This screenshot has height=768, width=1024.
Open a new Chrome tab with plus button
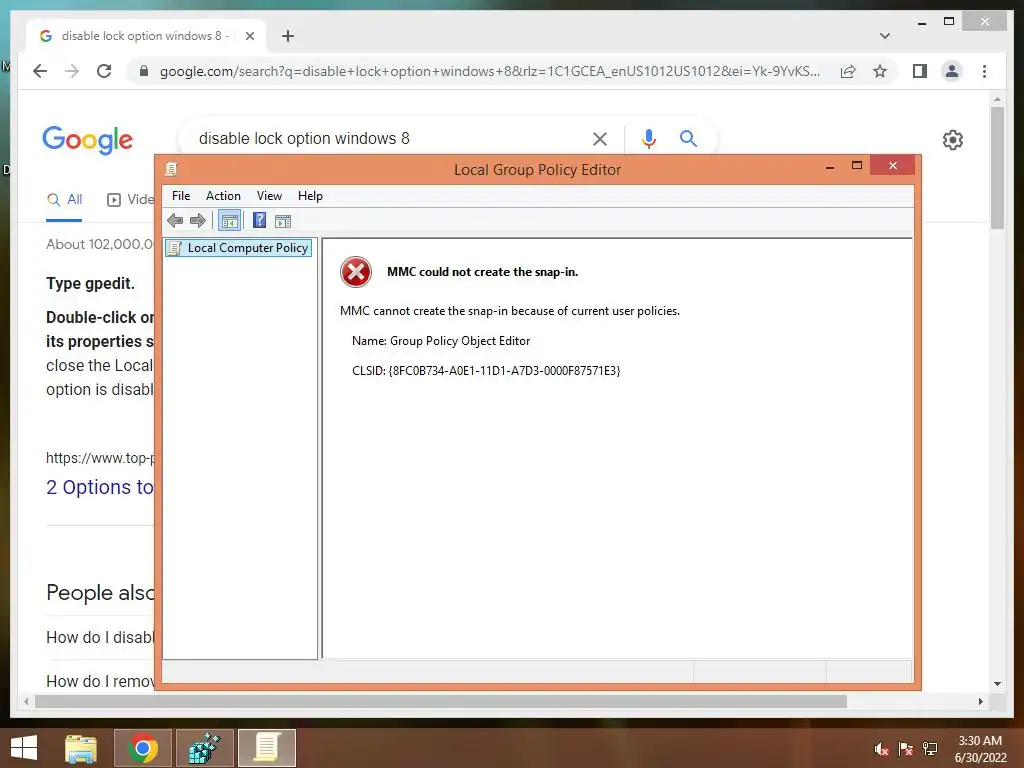click(288, 37)
